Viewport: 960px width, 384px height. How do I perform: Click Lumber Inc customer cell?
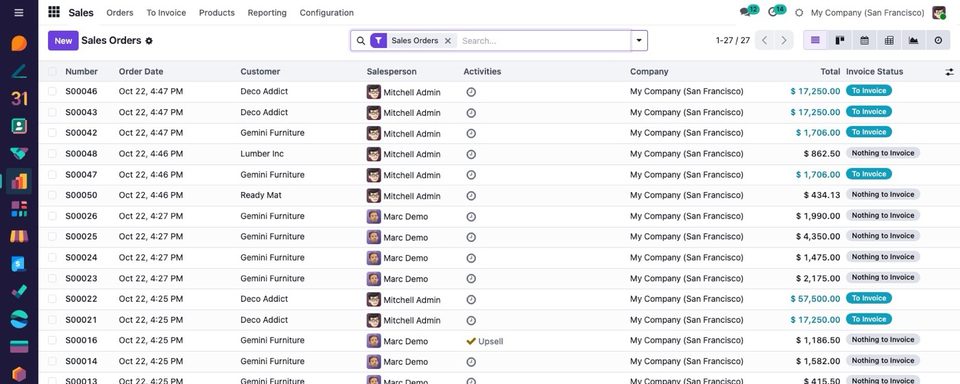[x=262, y=154]
